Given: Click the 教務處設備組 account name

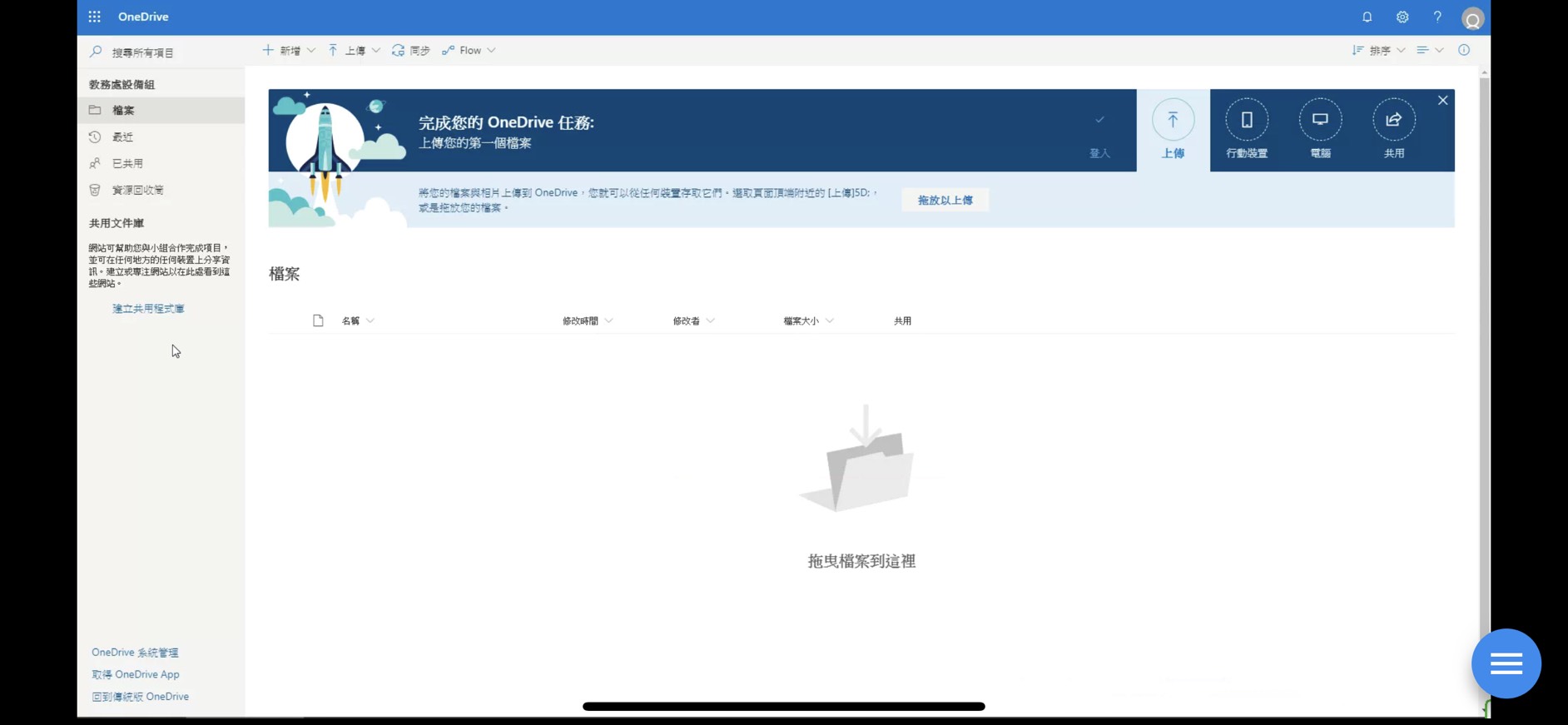Looking at the screenshot, I should tap(122, 84).
